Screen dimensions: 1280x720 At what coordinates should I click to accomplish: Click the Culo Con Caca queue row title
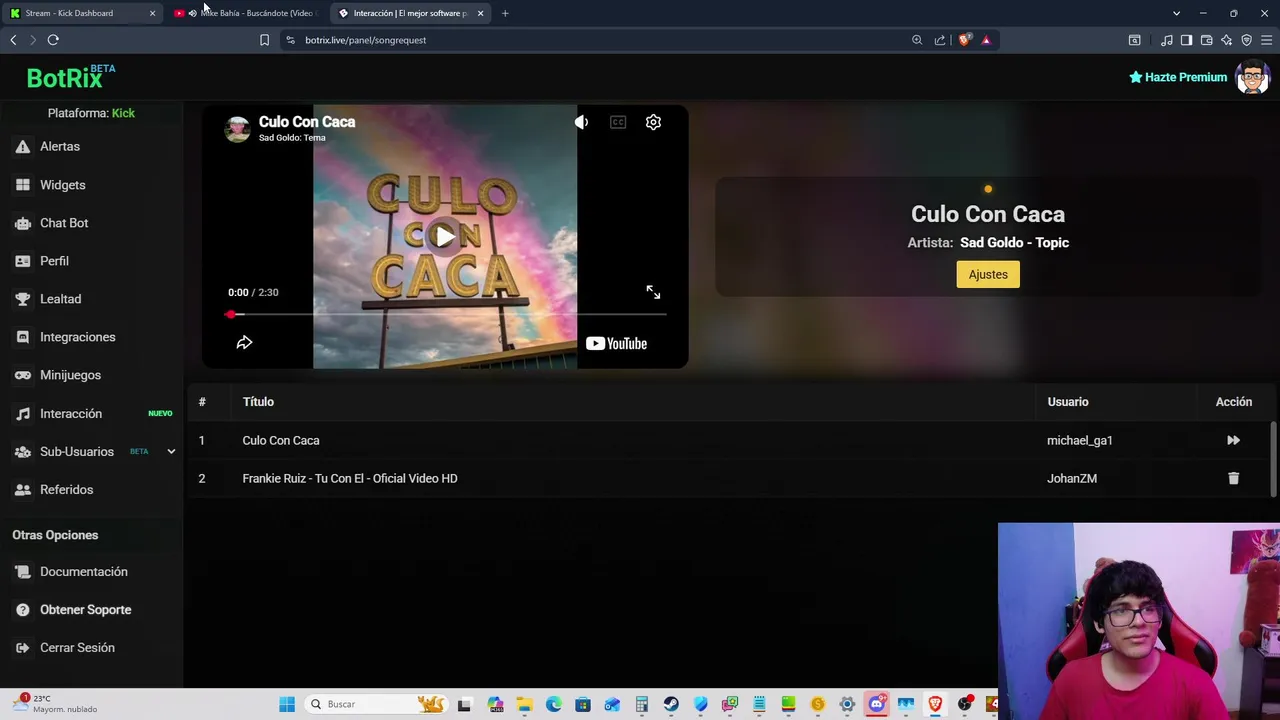(281, 440)
